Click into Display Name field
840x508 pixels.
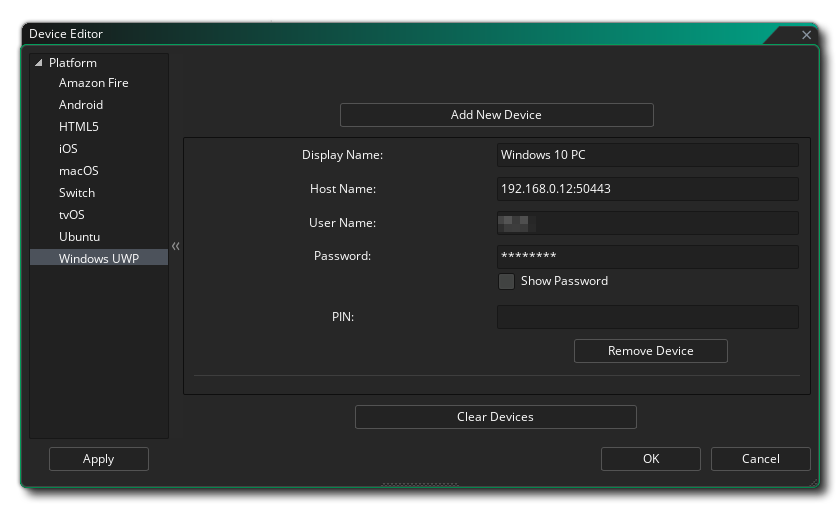coord(647,155)
